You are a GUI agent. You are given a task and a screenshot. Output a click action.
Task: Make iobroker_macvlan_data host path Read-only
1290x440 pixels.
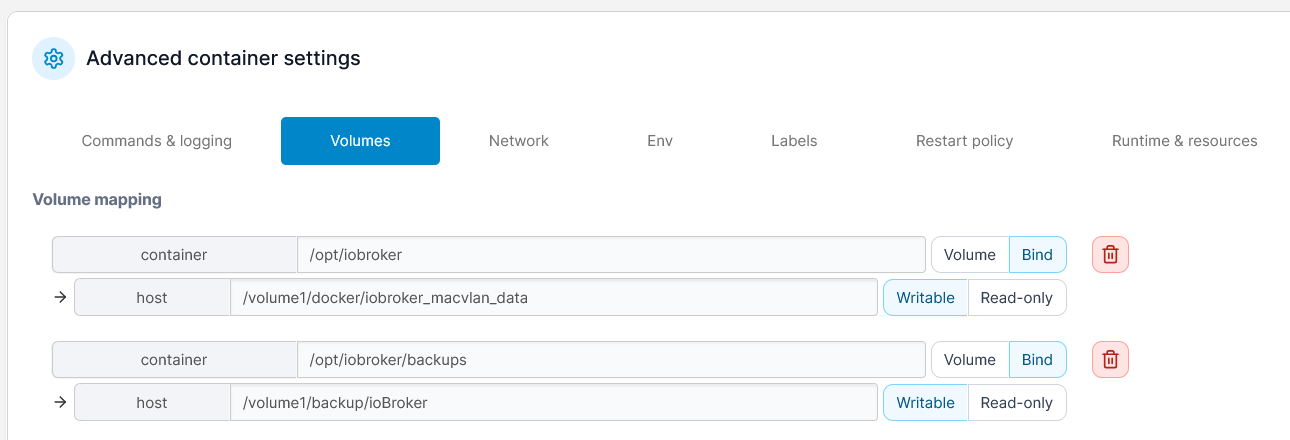coord(1016,298)
